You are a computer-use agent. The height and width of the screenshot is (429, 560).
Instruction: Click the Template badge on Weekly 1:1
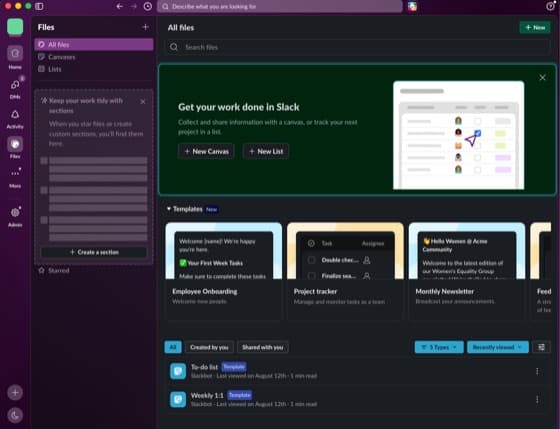click(x=240, y=395)
